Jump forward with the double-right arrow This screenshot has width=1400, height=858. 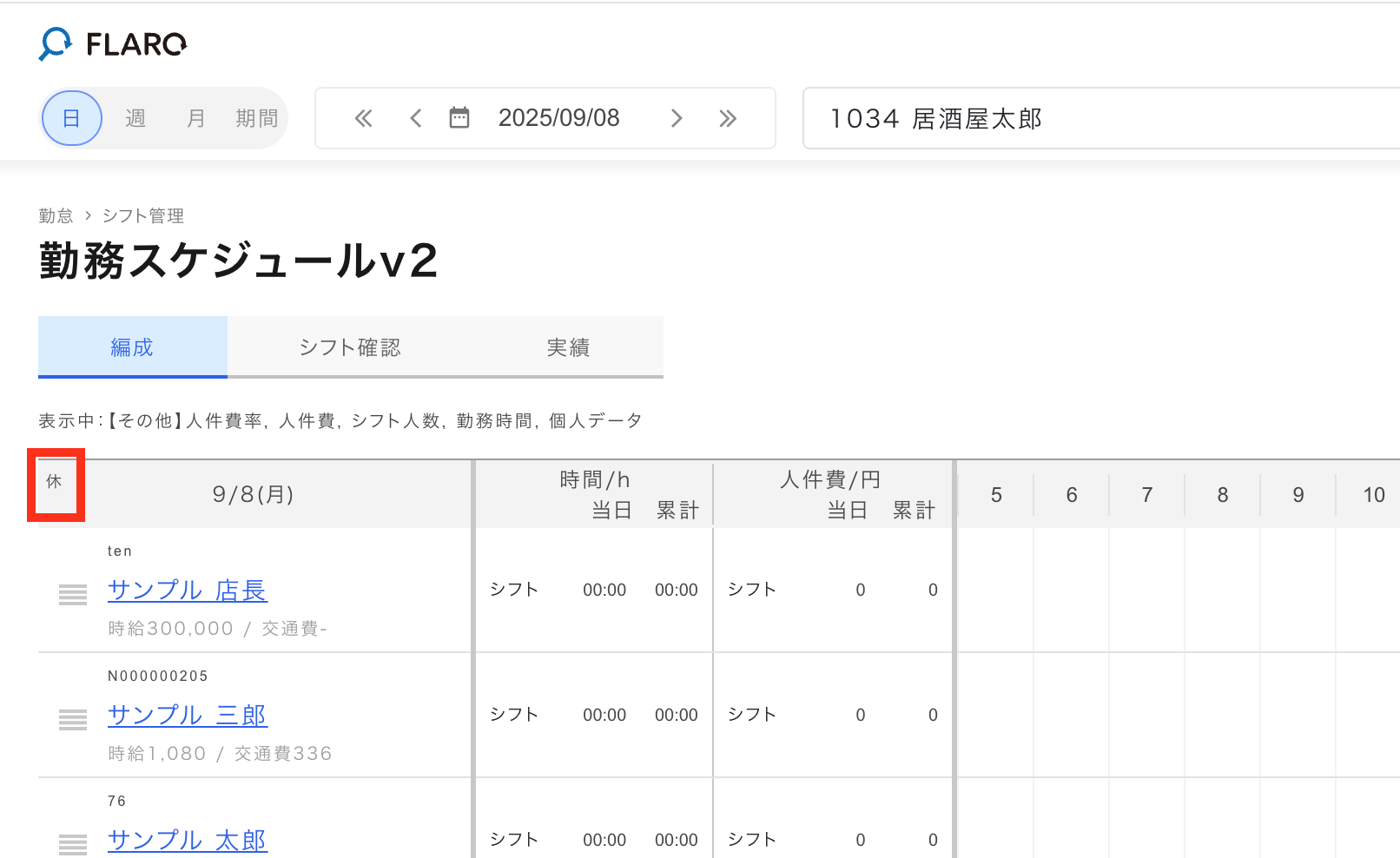tap(728, 118)
